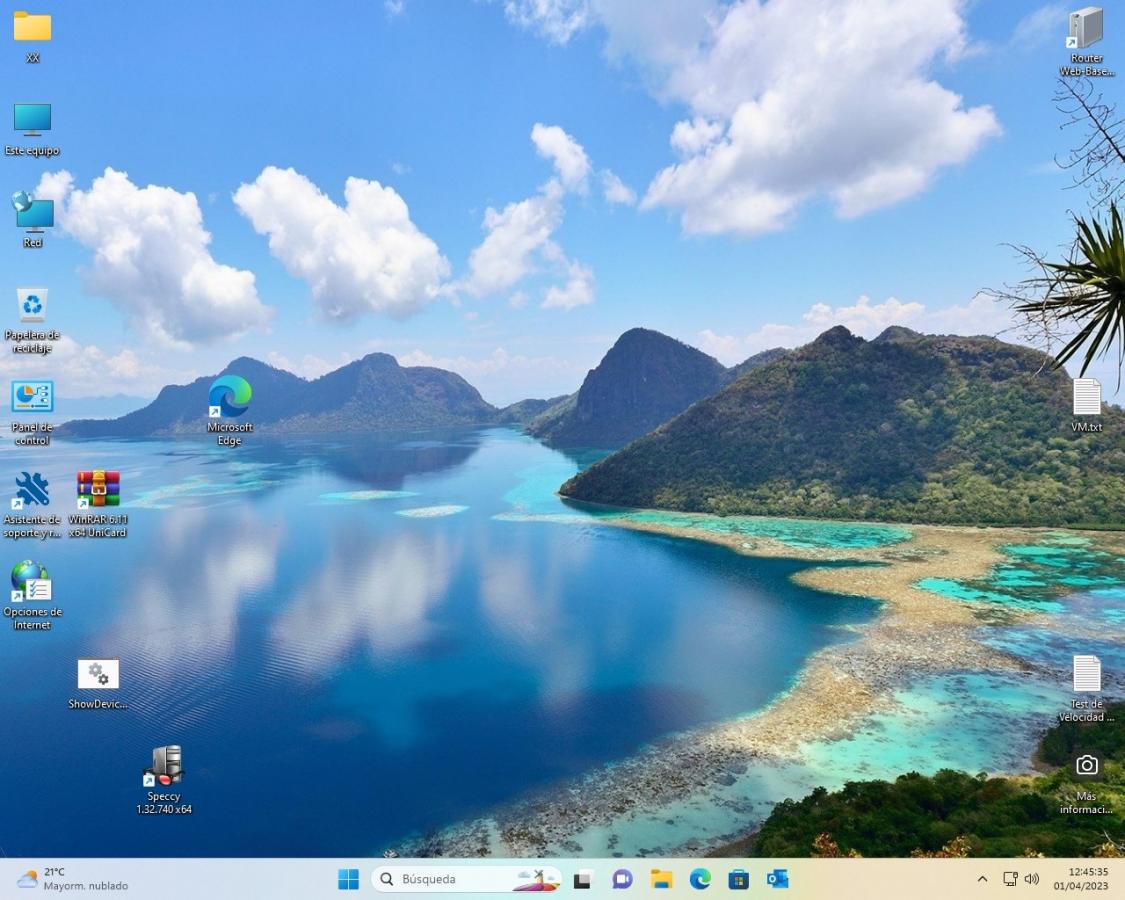Select Speccy 1.32.740 x64 shortcut
This screenshot has height=900, width=1125.
pyautogui.click(x=164, y=767)
